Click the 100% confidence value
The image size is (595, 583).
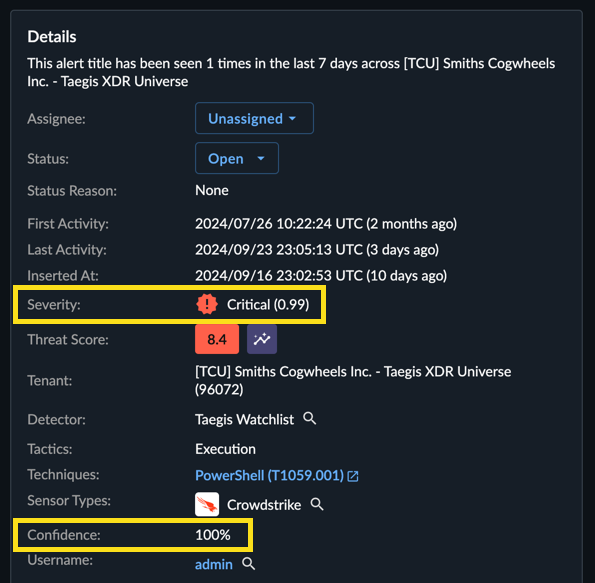pyautogui.click(x=212, y=535)
